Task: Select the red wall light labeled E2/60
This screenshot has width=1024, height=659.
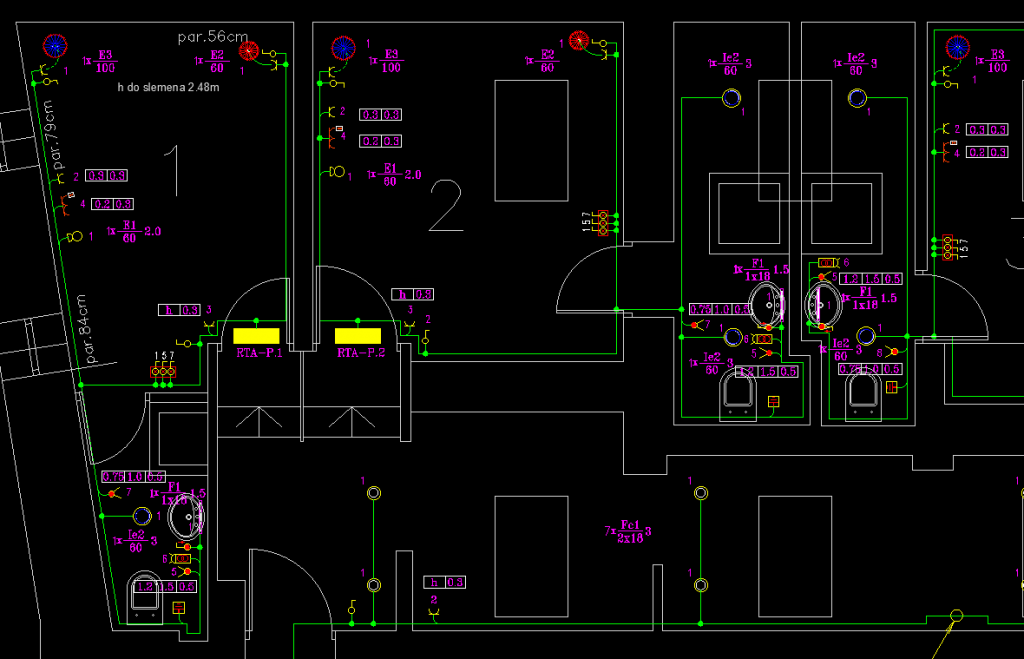Action: click(578, 40)
